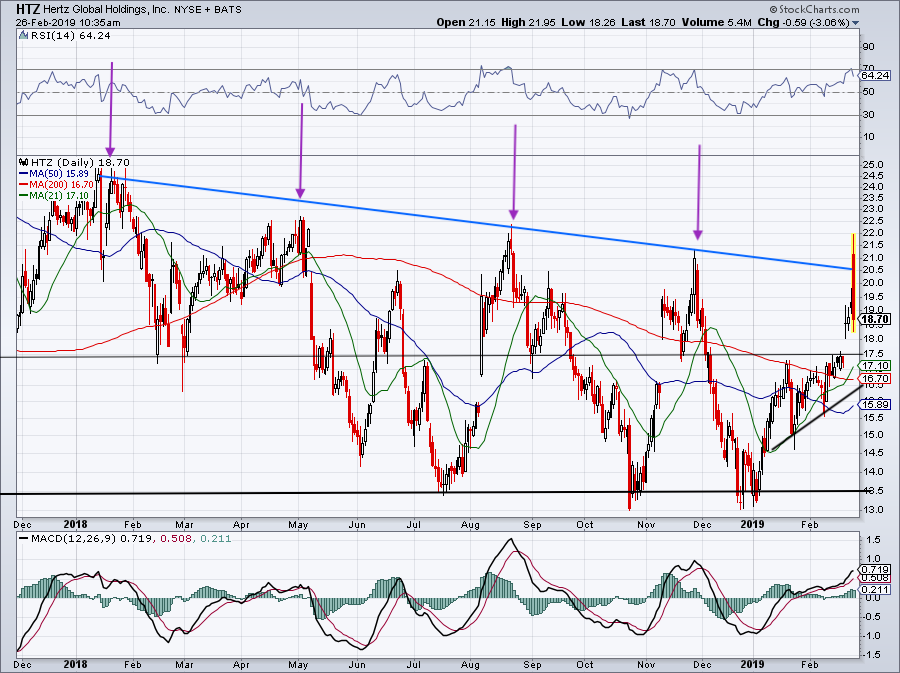900x673 pixels.
Task: Click the small icon before RSI(14) label
Action: pyautogui.click(x=23, y=36)
